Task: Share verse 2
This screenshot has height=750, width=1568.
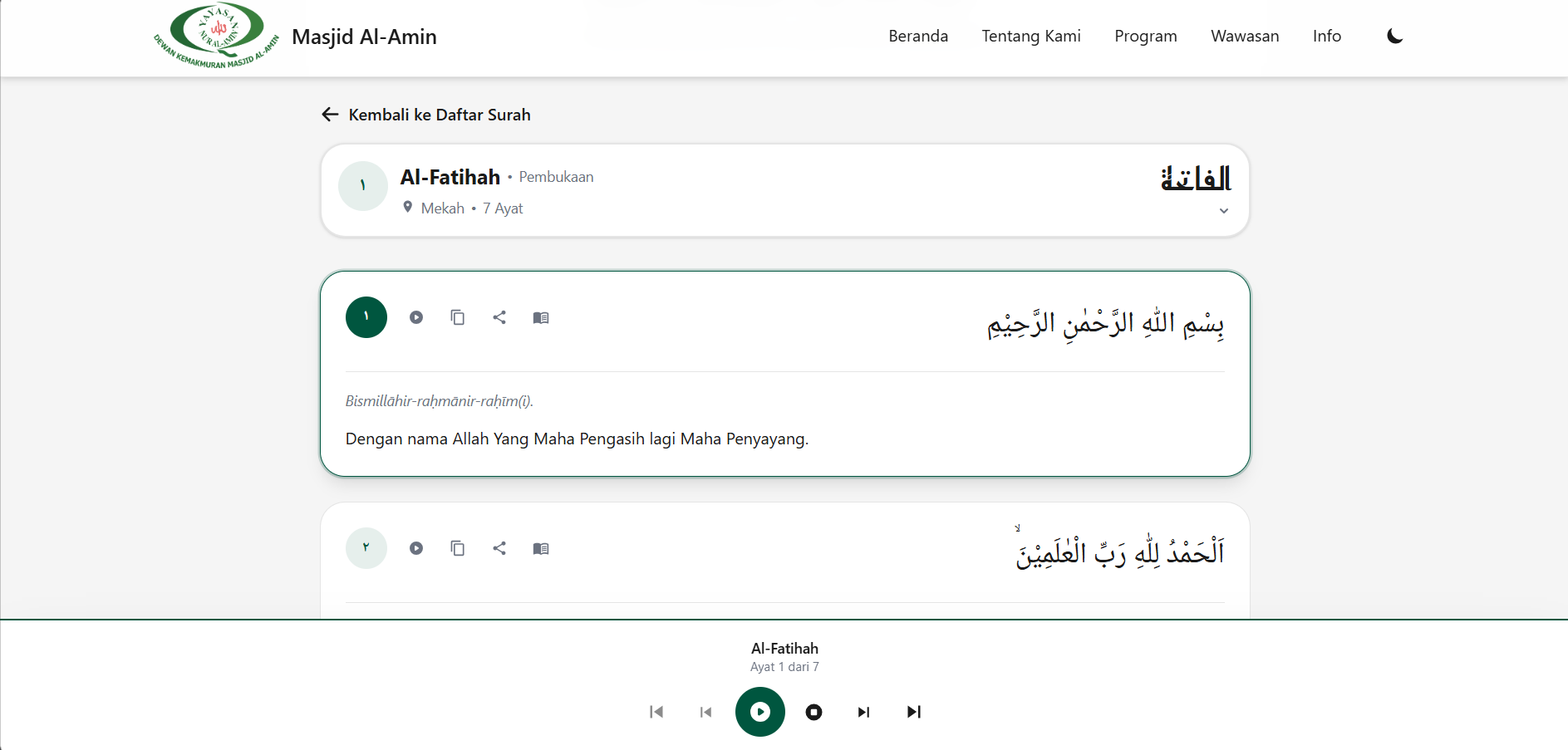Action: click(x=499, y=548)
